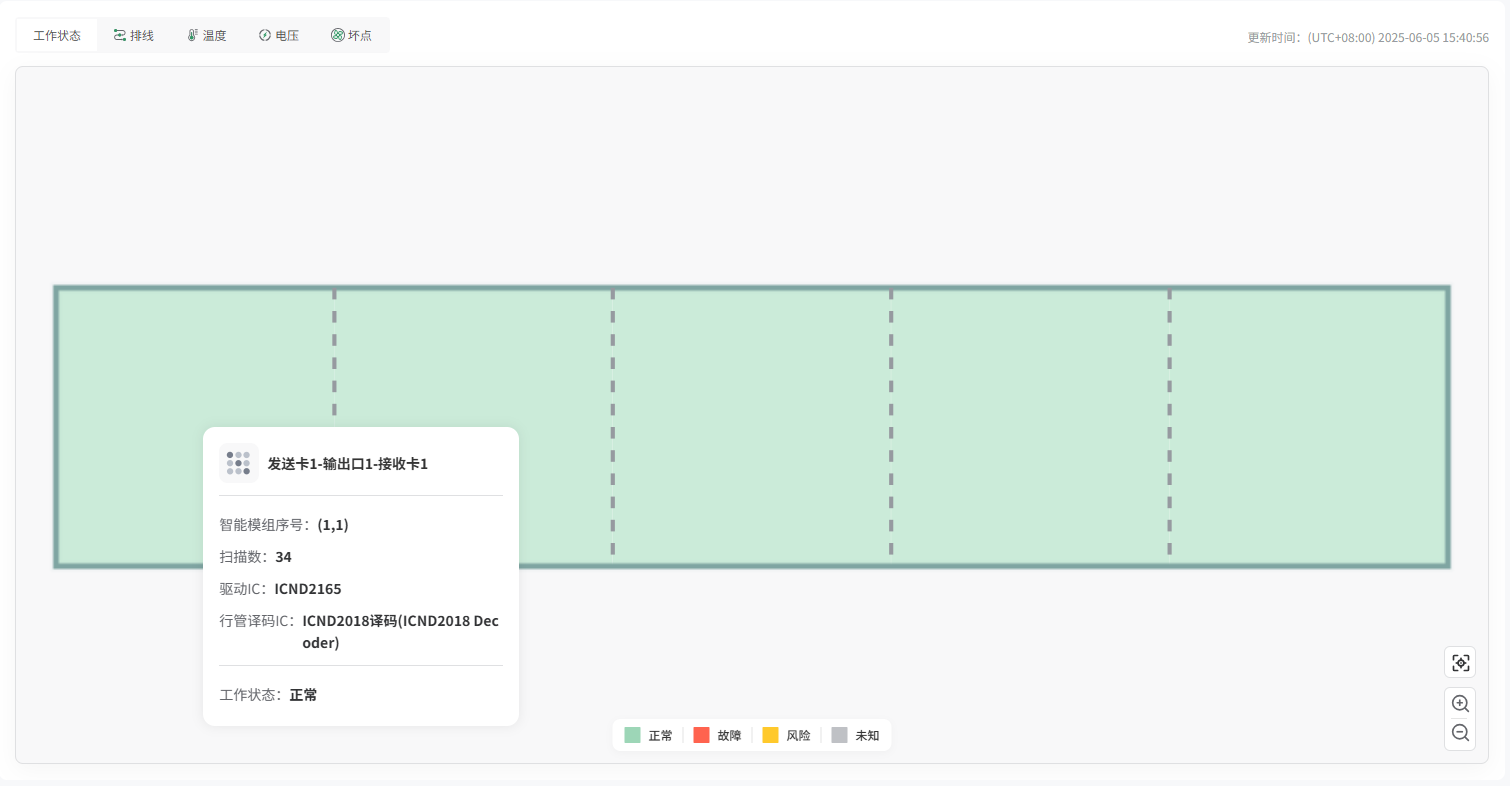Open the 排线 tab
The image size is (1510, 786).
tap(133, 35)
